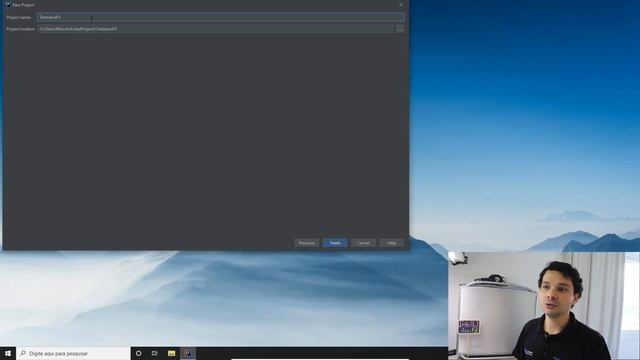Open File Explorer from the taskbar
This screenshot has width=640, height=360.
pyautogui.click(x=171, y=353)
